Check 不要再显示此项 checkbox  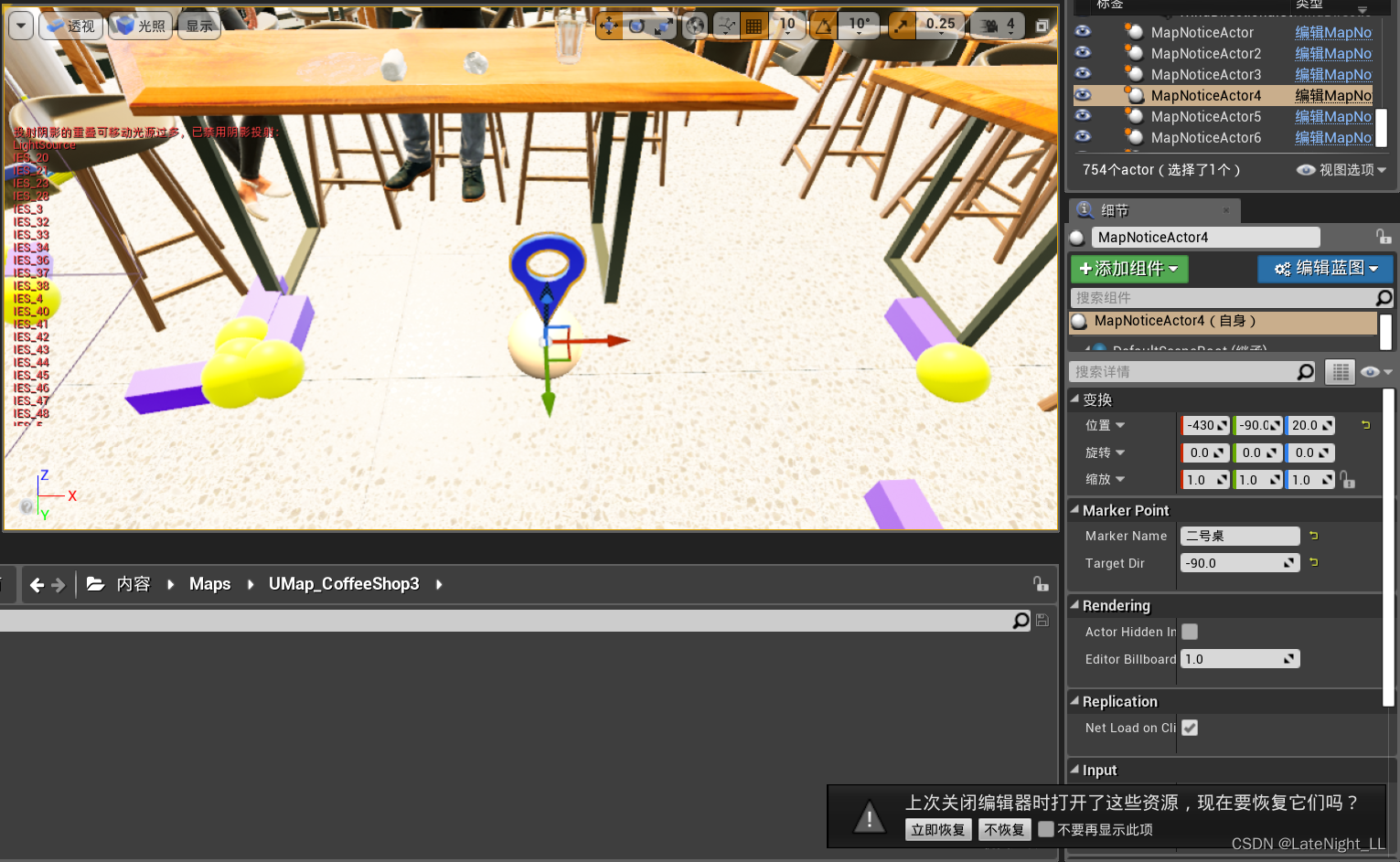pos(1046,830)
